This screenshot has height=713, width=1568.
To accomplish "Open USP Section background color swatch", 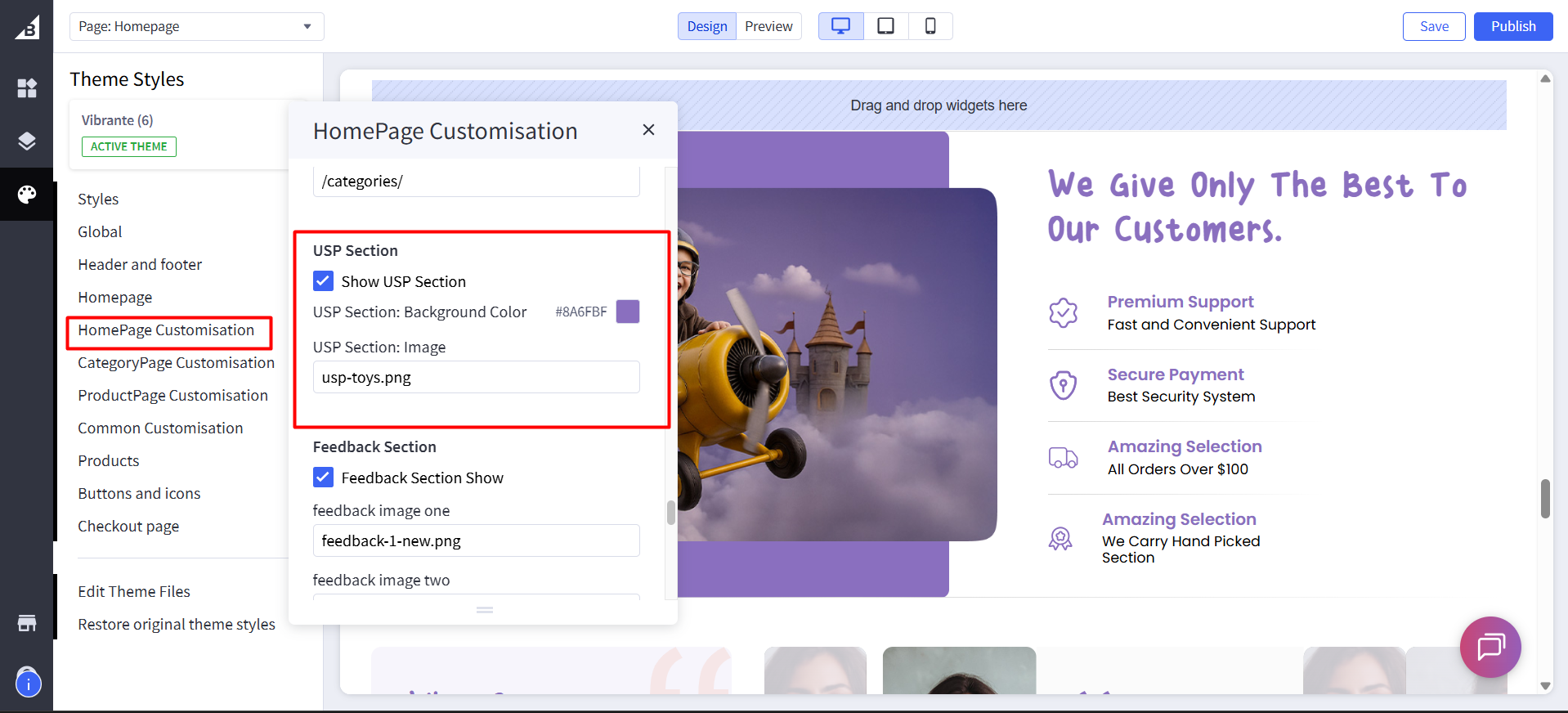I will tap(628, 312).
